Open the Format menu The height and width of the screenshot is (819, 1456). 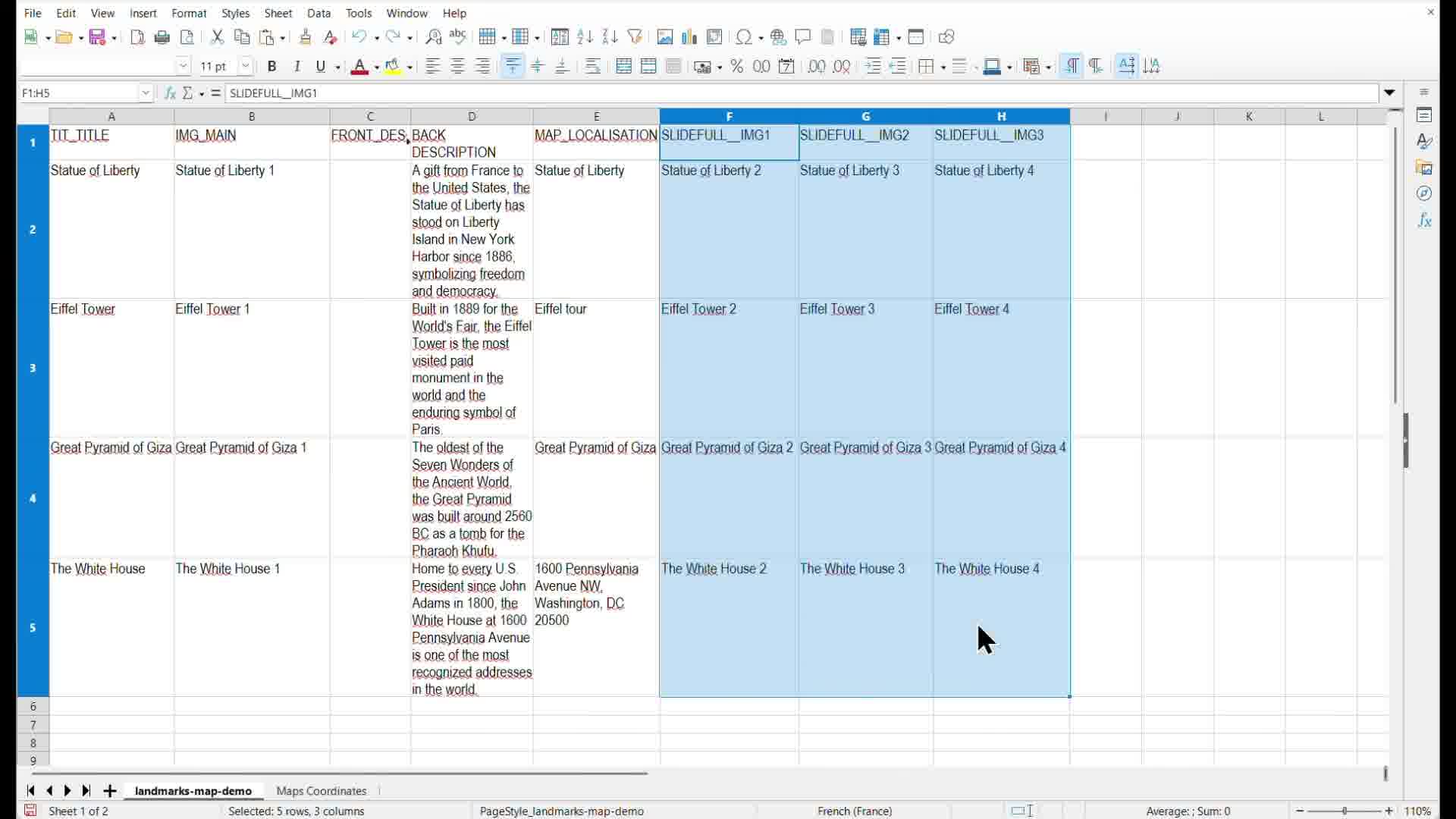click(x=190, y=13)
